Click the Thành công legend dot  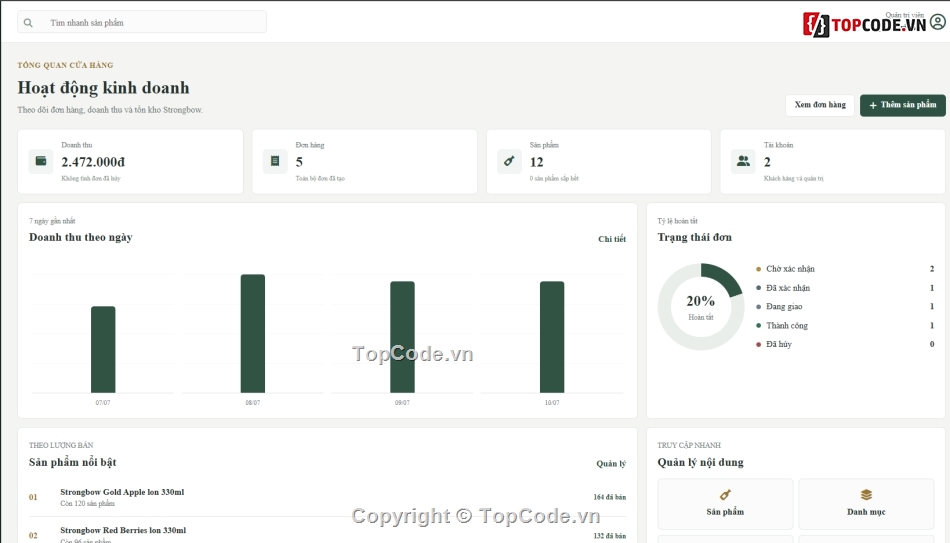tap(759, 325)
